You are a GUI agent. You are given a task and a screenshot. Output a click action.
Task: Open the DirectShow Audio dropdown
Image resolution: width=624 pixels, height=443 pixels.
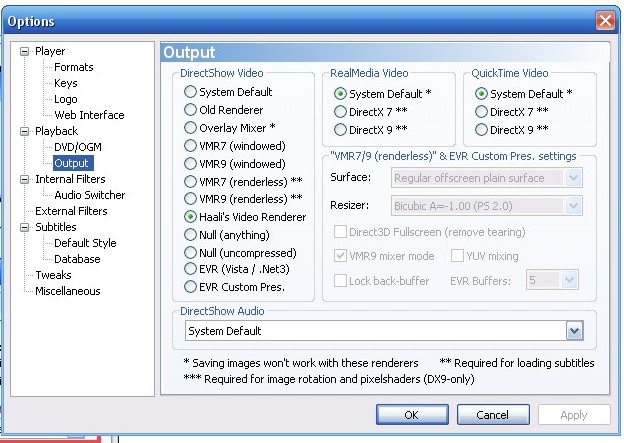coord(574,331)
